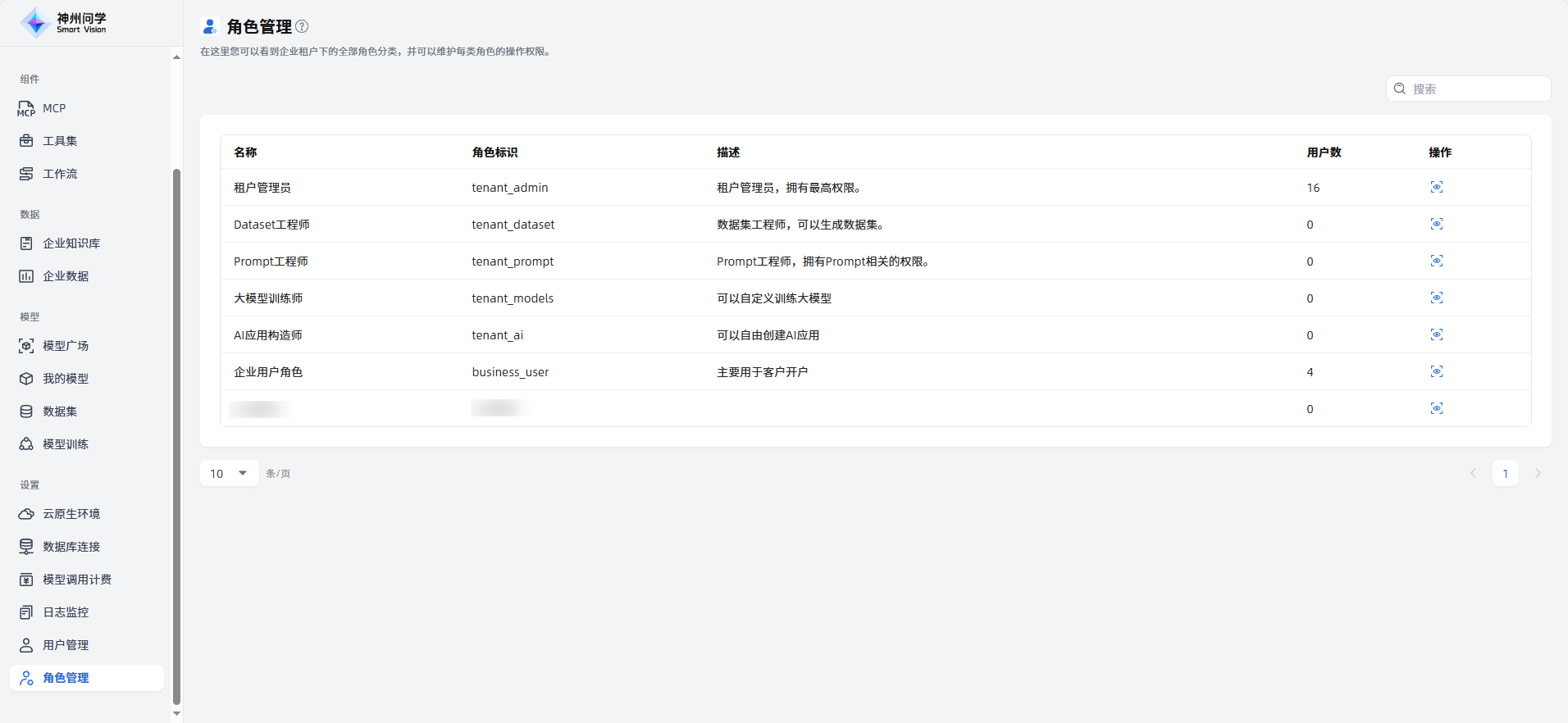Click view icon in Prompt工程师 row

pyautogui.click(x=1436, y=261)
